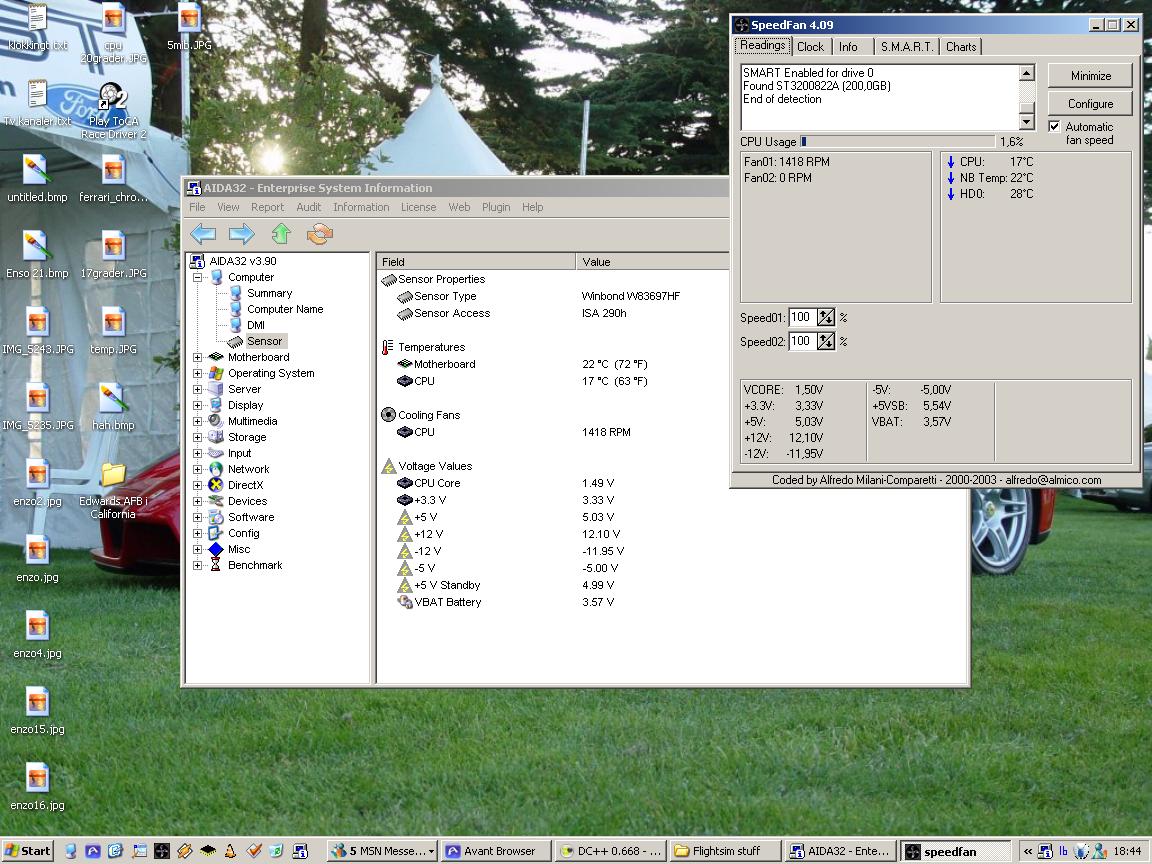Click Play ToCA Race Driver 2 shortcut

tap(113, 112)
